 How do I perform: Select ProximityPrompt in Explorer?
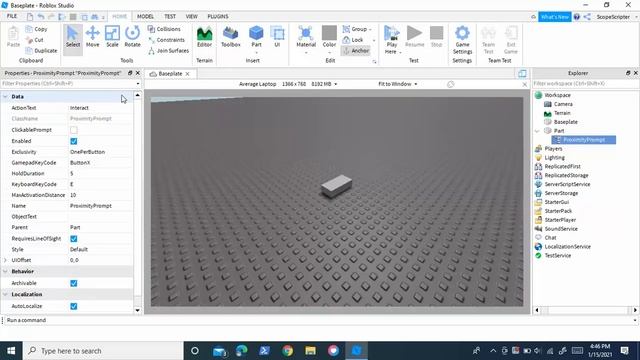click(584, 140)
